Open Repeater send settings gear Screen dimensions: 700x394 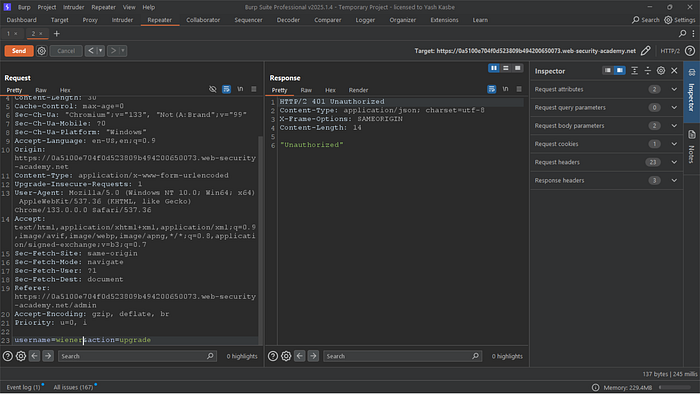pyautogui.click(x=42, y=51)
